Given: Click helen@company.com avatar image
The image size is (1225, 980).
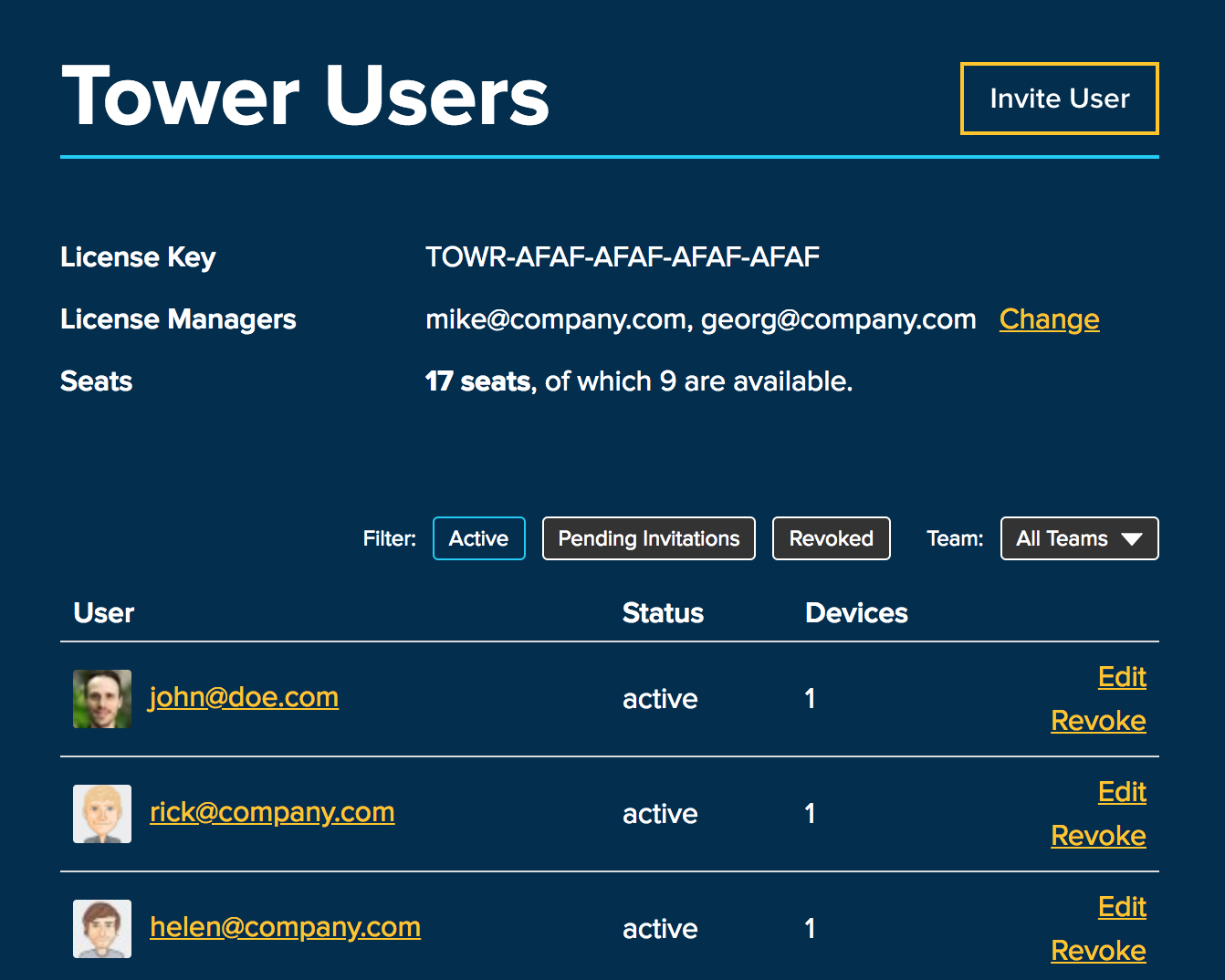Looking at the screenshot, I should tap(102, 929).
